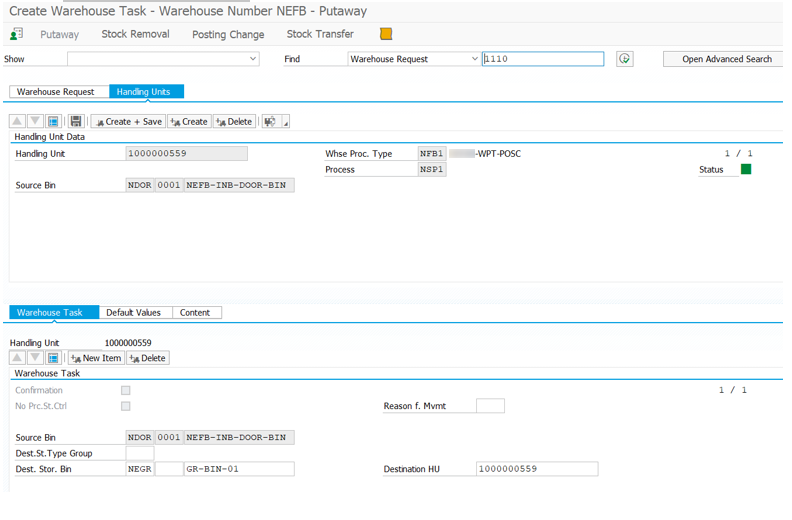Click Handling Unit value 1000000559 above New Item

[x=128, y=343]
